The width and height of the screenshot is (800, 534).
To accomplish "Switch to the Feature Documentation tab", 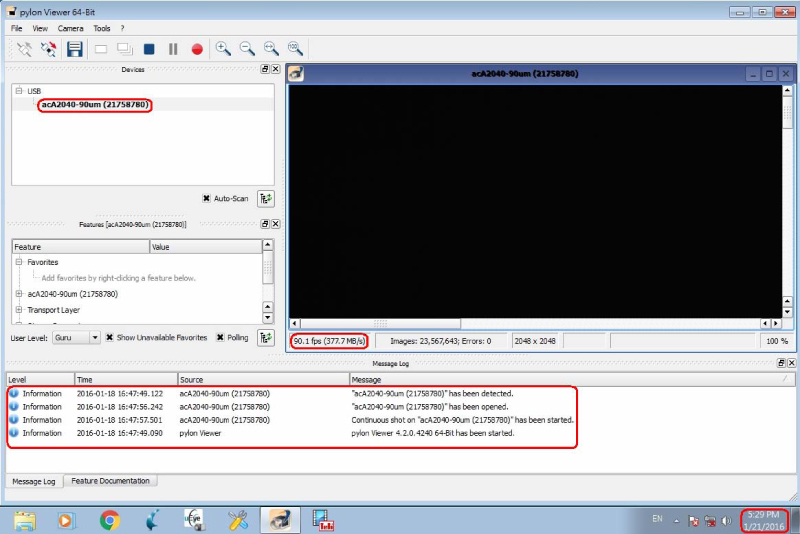I will click(110, 481).
